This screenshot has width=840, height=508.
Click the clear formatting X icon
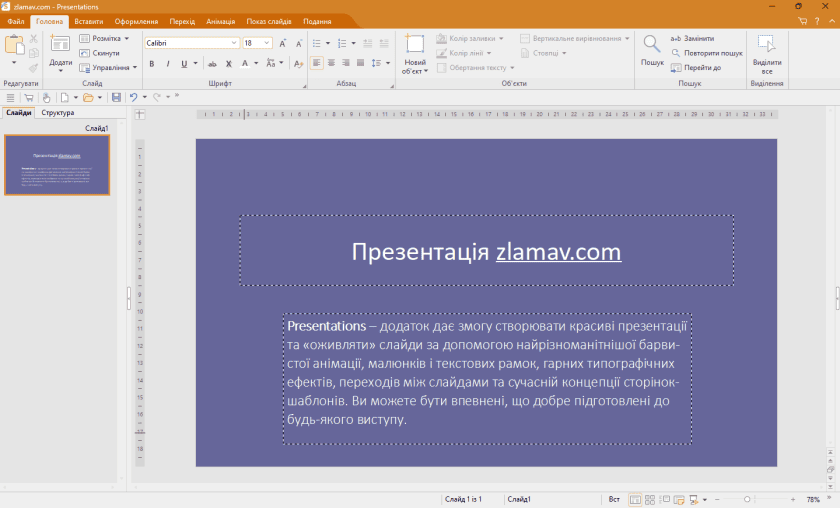pos(229,64)
